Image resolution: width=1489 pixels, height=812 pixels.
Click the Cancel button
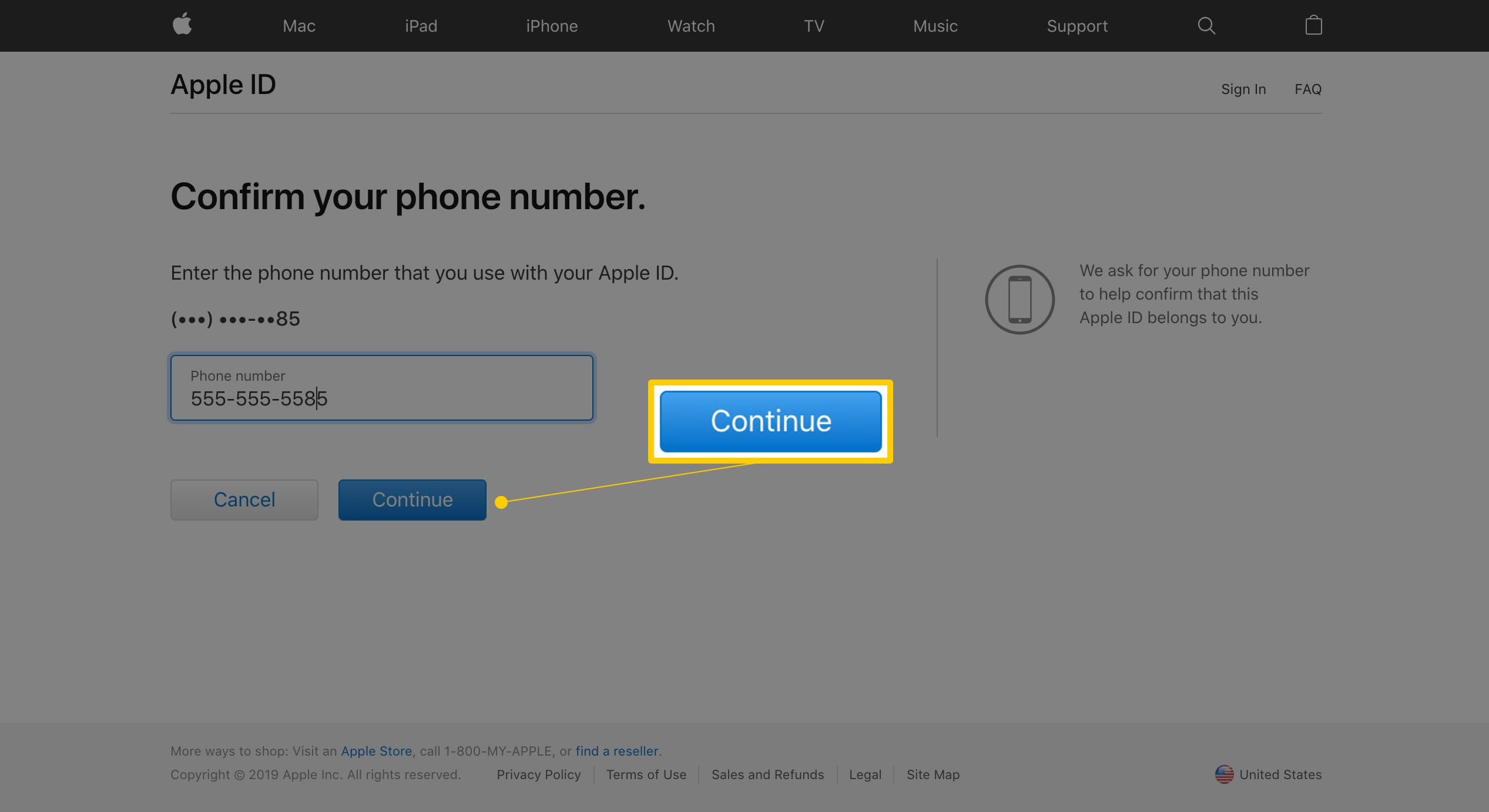(243, 499)
